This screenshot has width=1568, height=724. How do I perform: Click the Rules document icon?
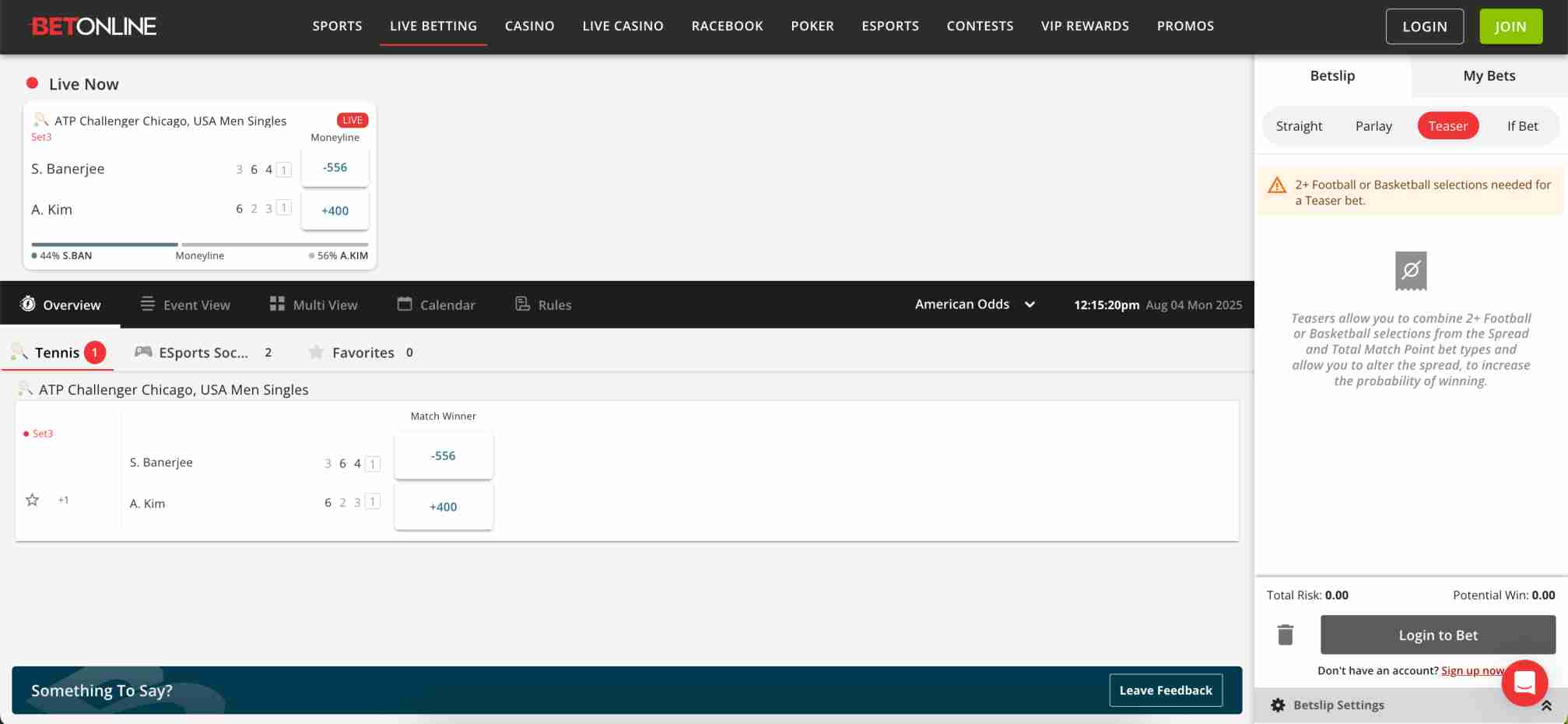click(x=522, y=304)
